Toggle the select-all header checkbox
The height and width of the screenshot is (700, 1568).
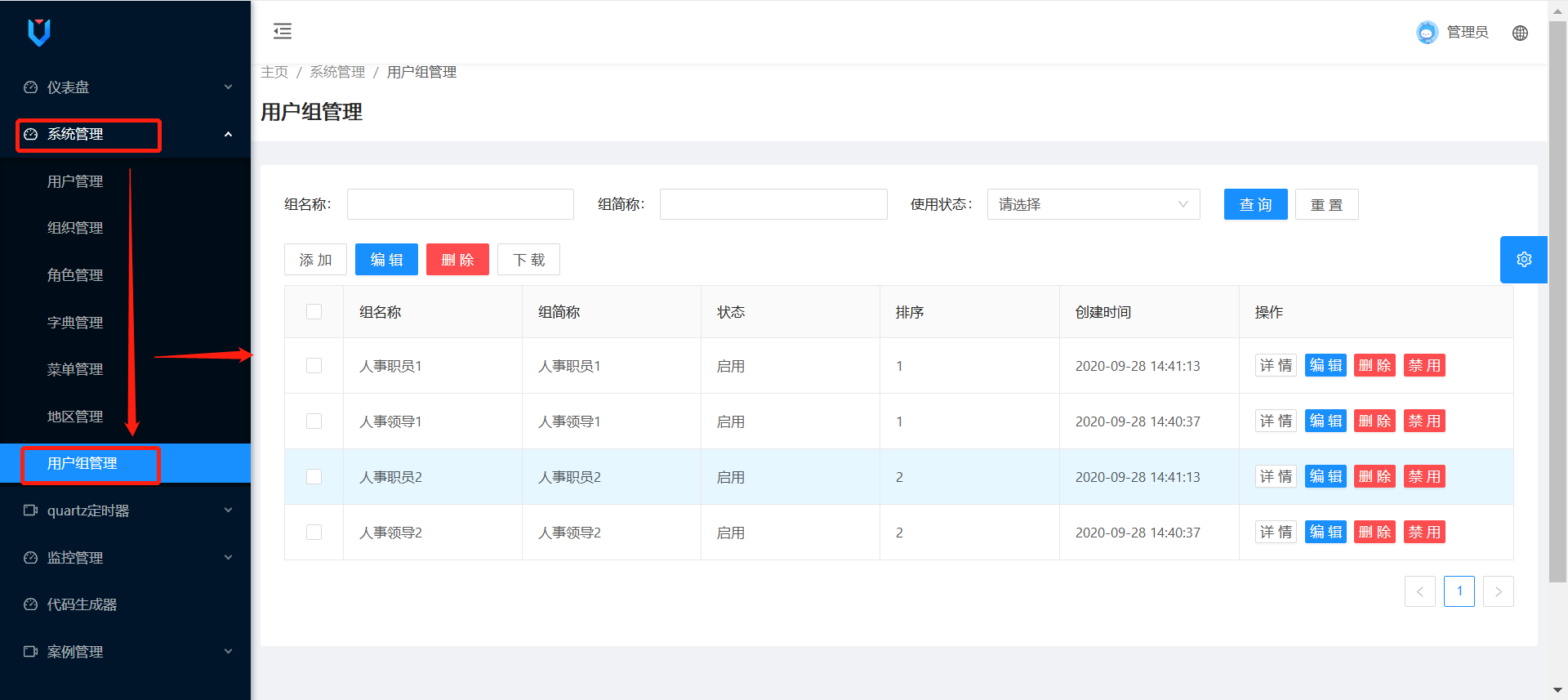314,312
